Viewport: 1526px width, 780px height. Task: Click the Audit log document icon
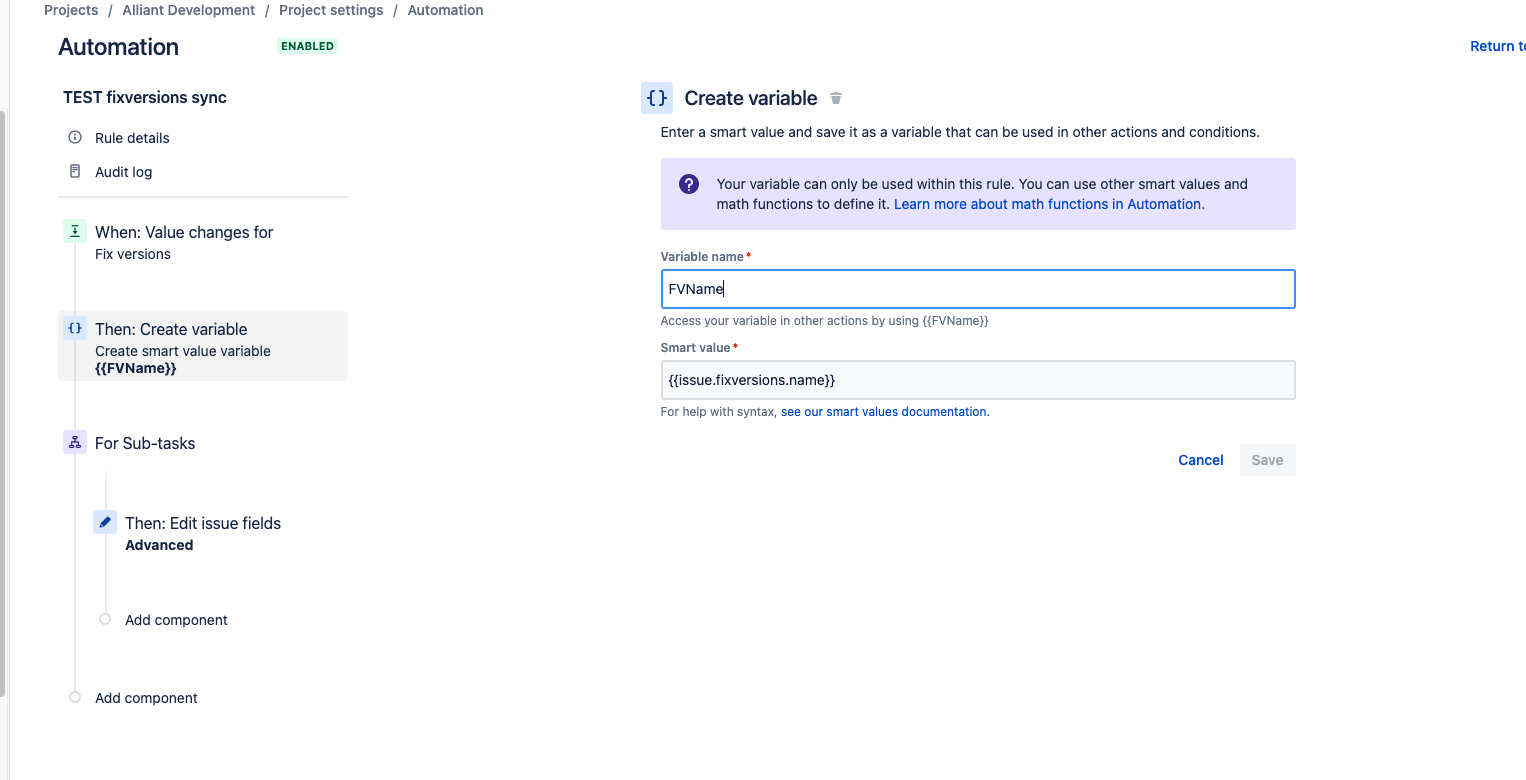75,171
